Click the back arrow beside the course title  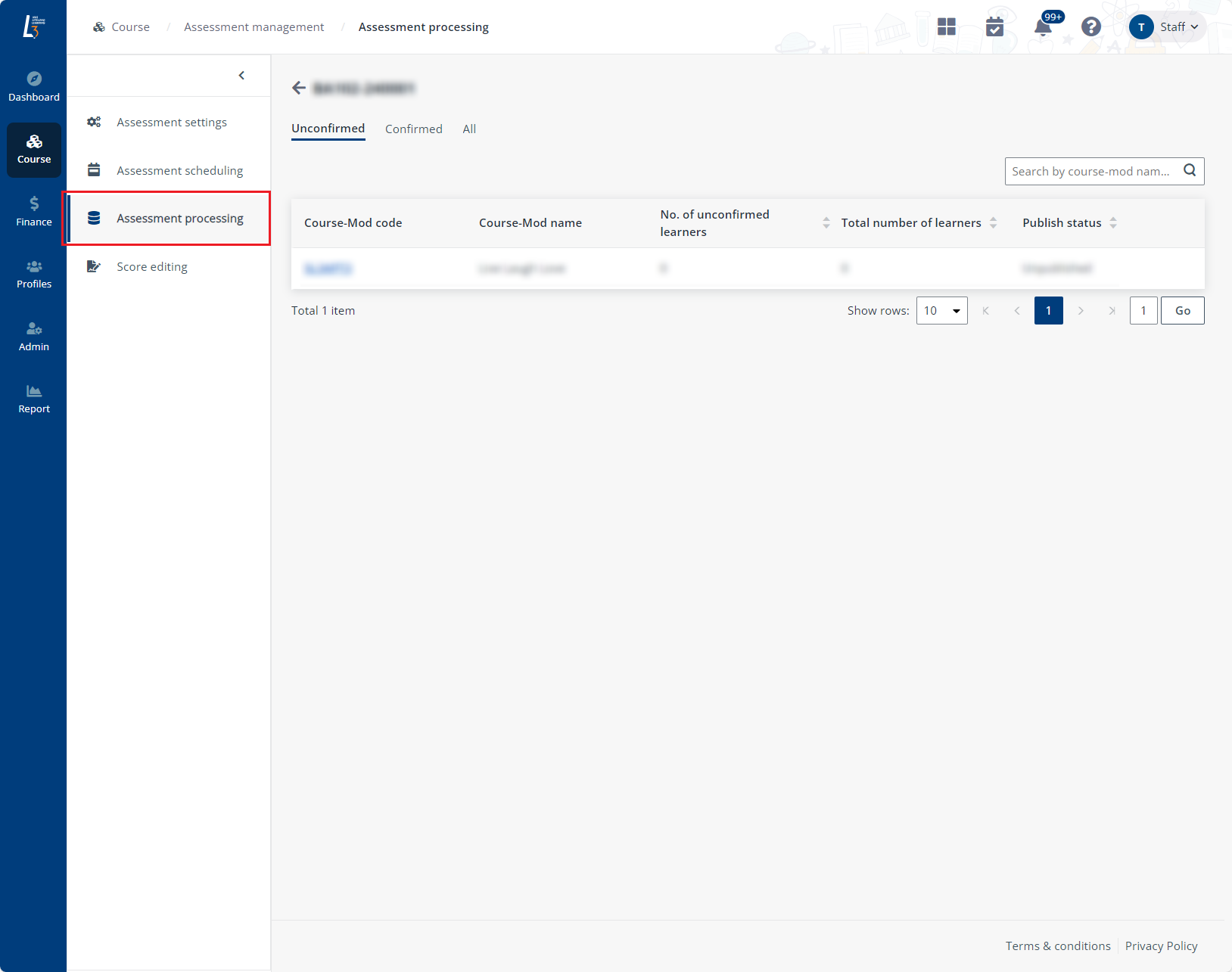(299, 89)
